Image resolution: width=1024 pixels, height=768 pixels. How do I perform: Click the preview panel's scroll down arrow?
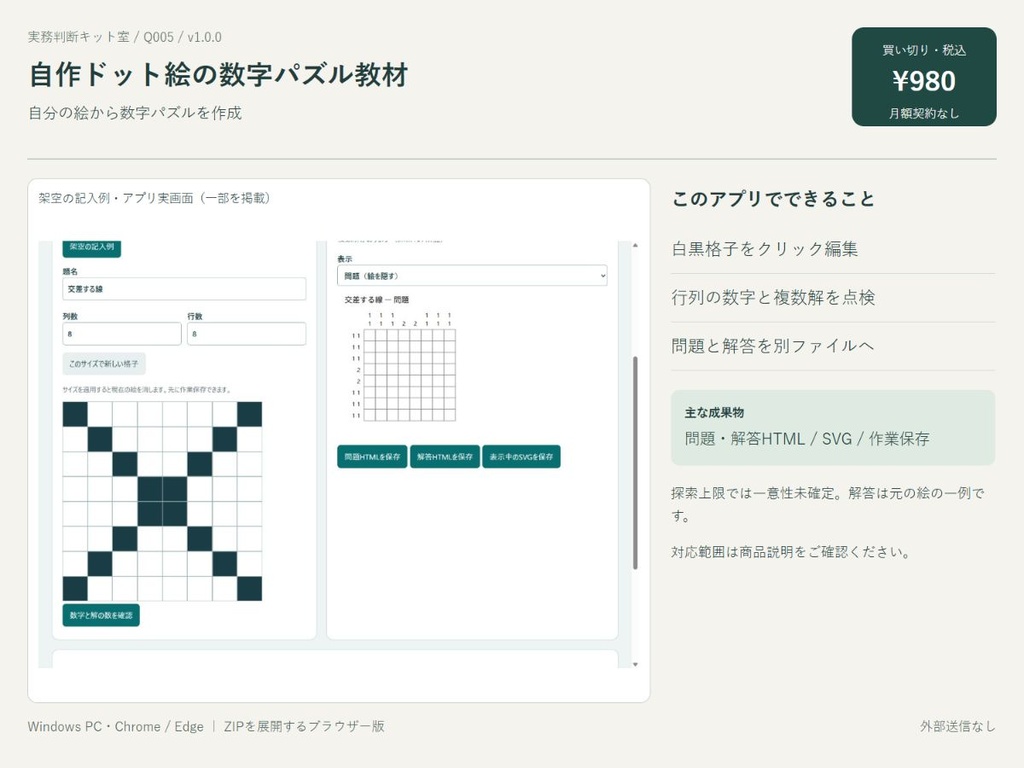coord(635,664)
